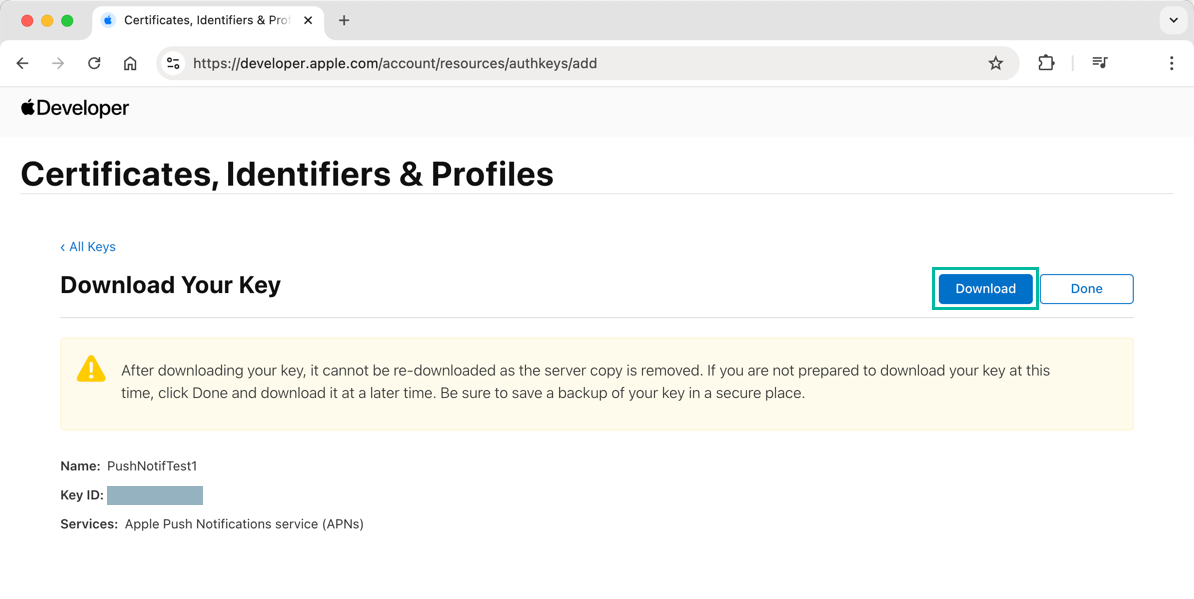The width and height of the screenshot is (1194, 599).
Task: Click the browser back arrow
Action: pos(23,63)
